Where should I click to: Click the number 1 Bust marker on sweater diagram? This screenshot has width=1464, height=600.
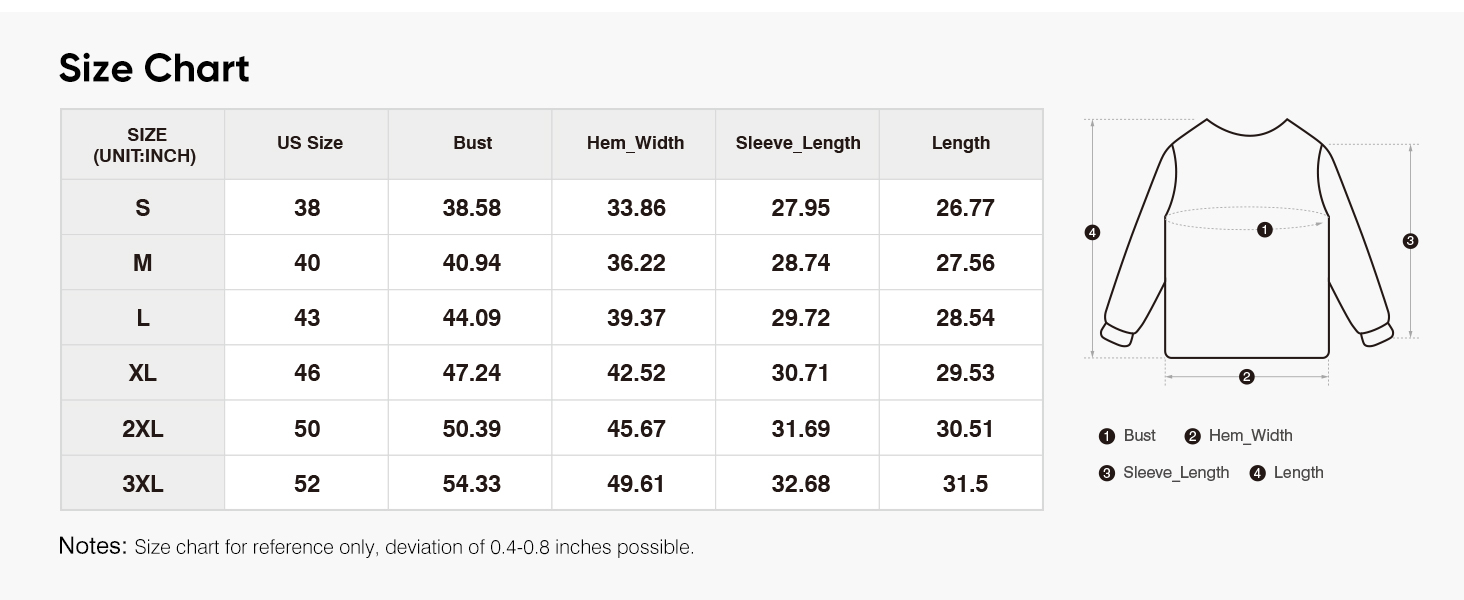coord(1264,230)
